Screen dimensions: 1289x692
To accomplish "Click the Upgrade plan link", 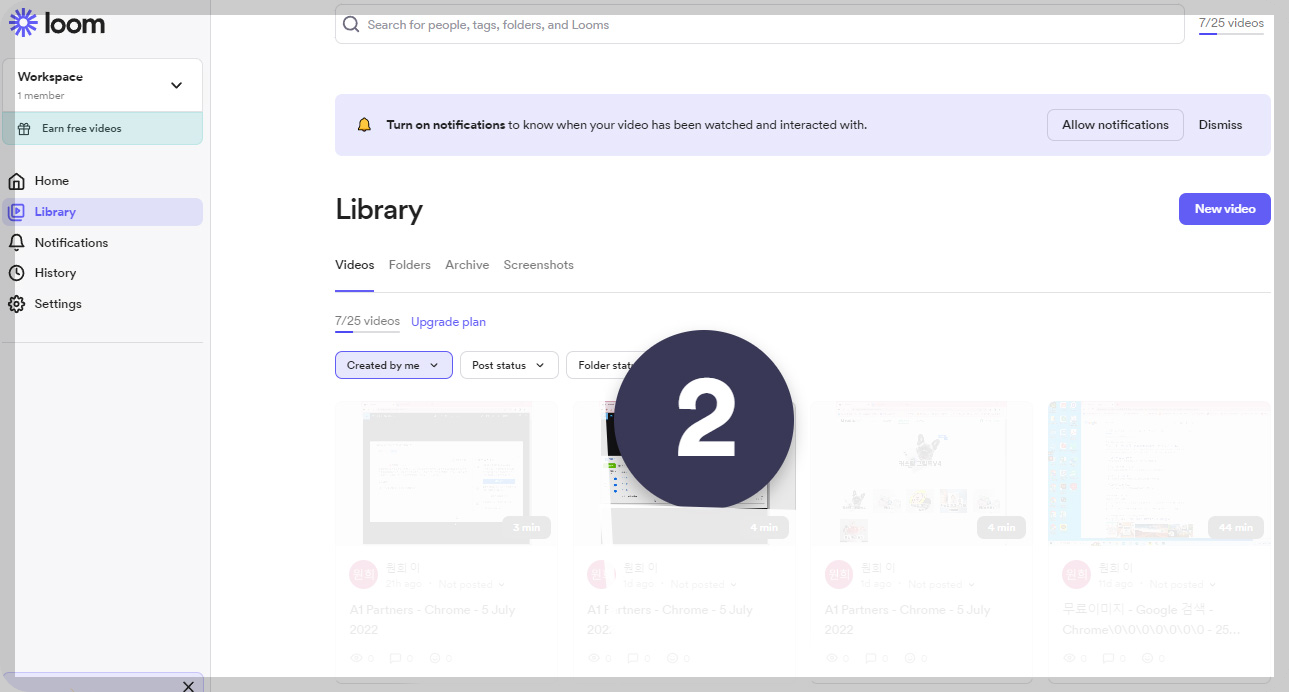I will tap(448, 322).
